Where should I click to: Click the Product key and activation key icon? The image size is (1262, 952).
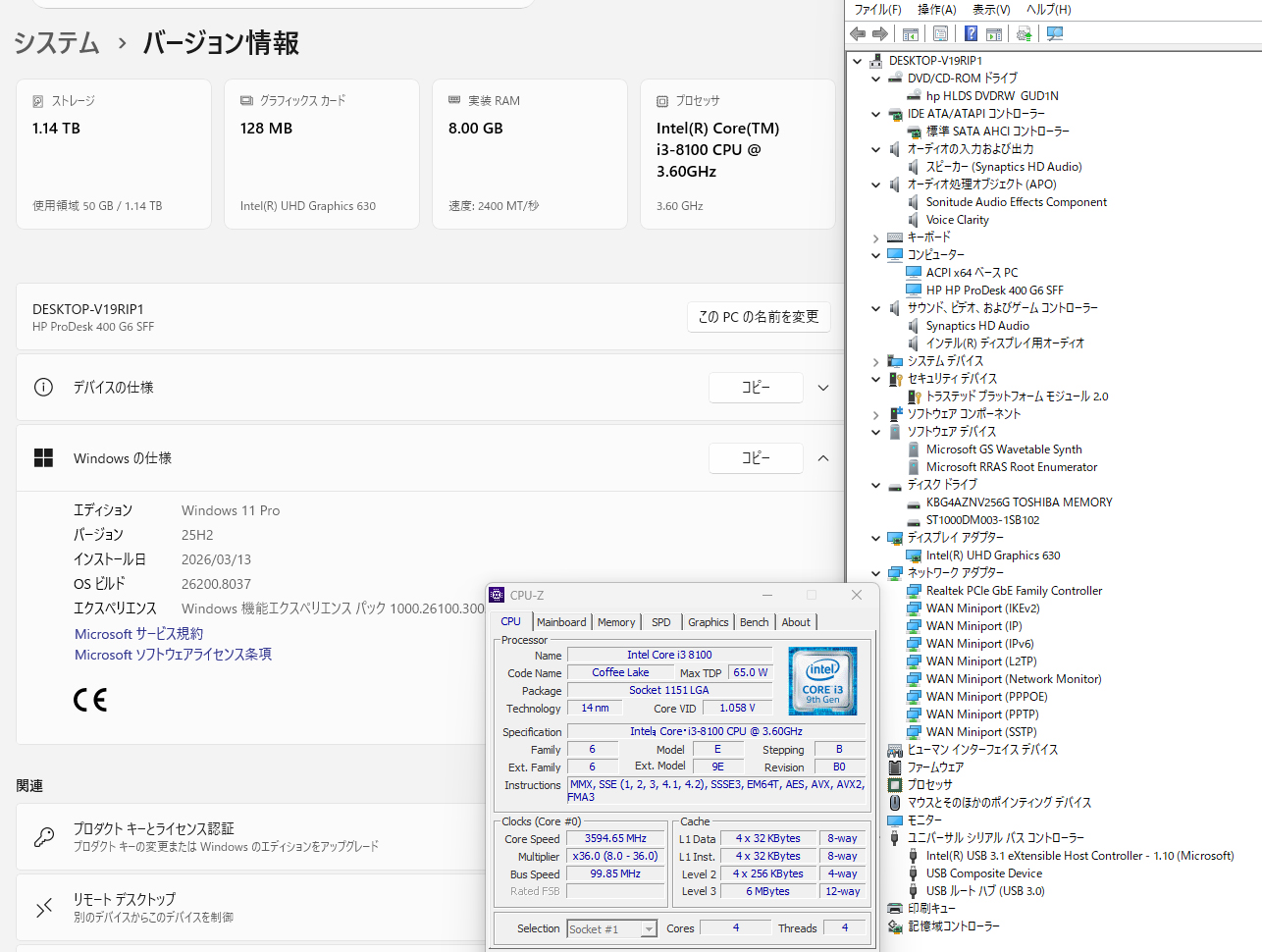pyautogui.click(x=44, y=836)
